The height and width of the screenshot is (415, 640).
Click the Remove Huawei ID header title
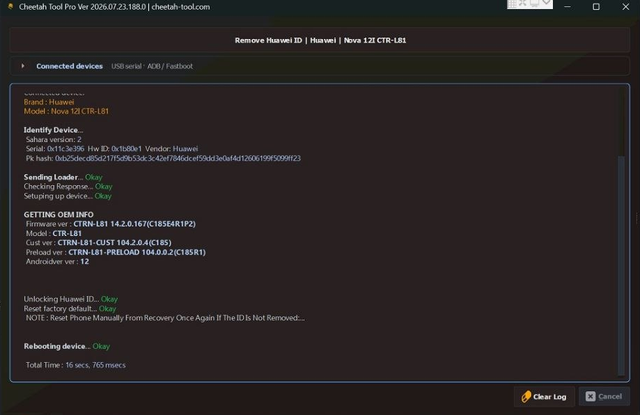(x=320, y=40)
